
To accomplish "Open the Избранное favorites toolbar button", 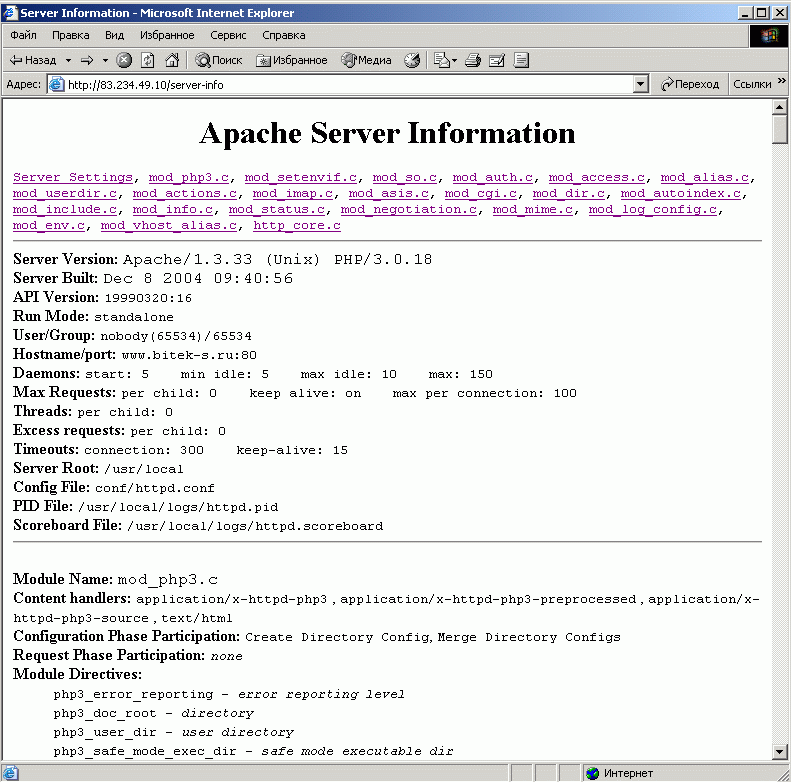I will coord(292,61).
